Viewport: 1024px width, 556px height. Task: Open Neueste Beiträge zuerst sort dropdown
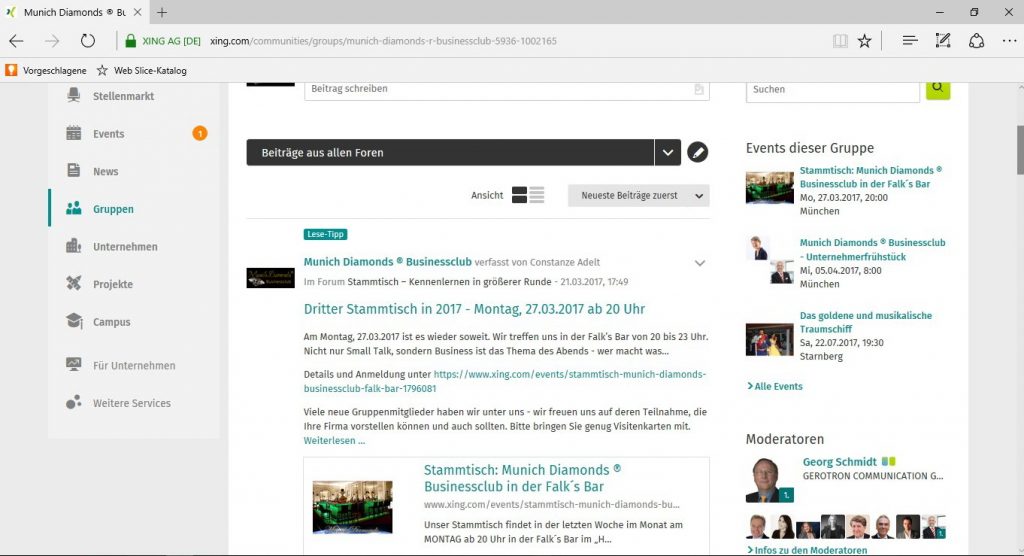639,195
